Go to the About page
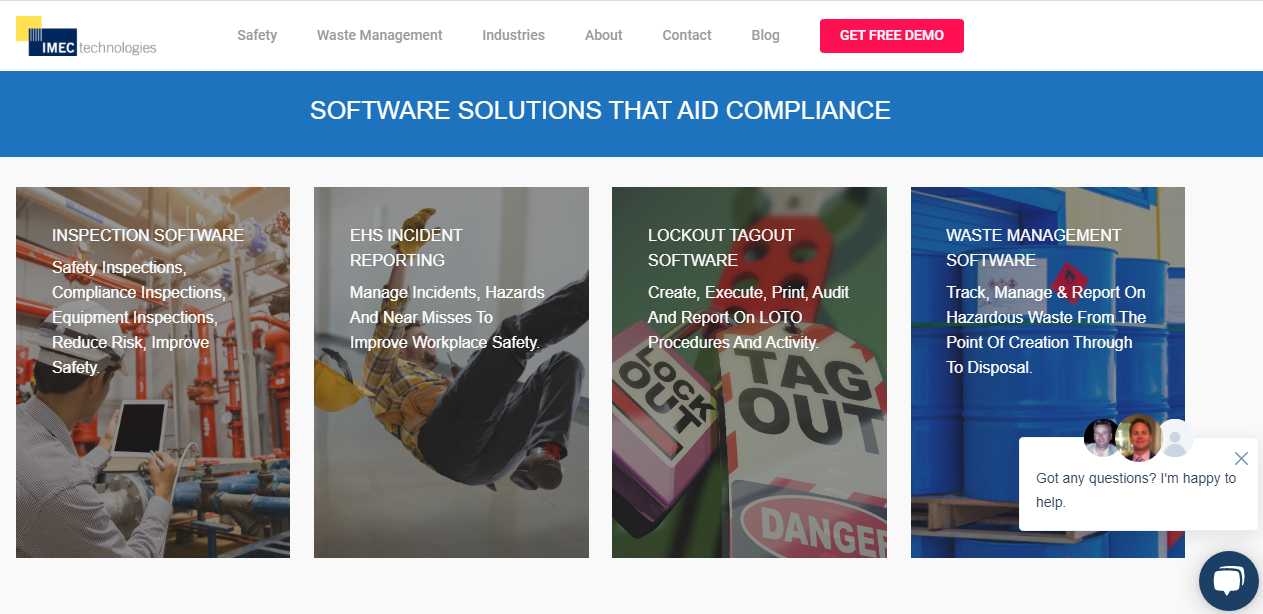 click(x=604, y=35)
